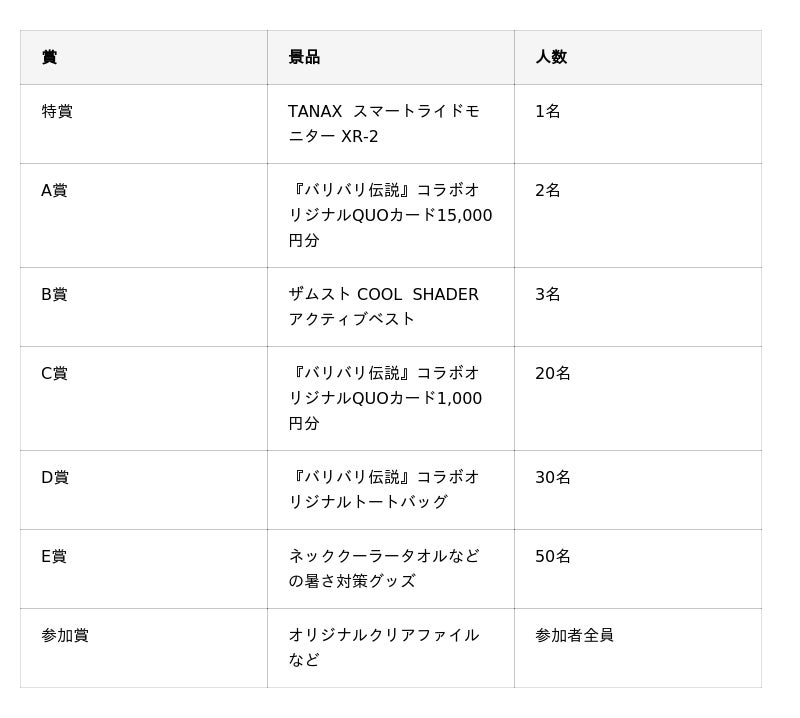This screenshot has height=718, width=800.
Task: Click the 人数 column header
Action: (x=638, y=57)
